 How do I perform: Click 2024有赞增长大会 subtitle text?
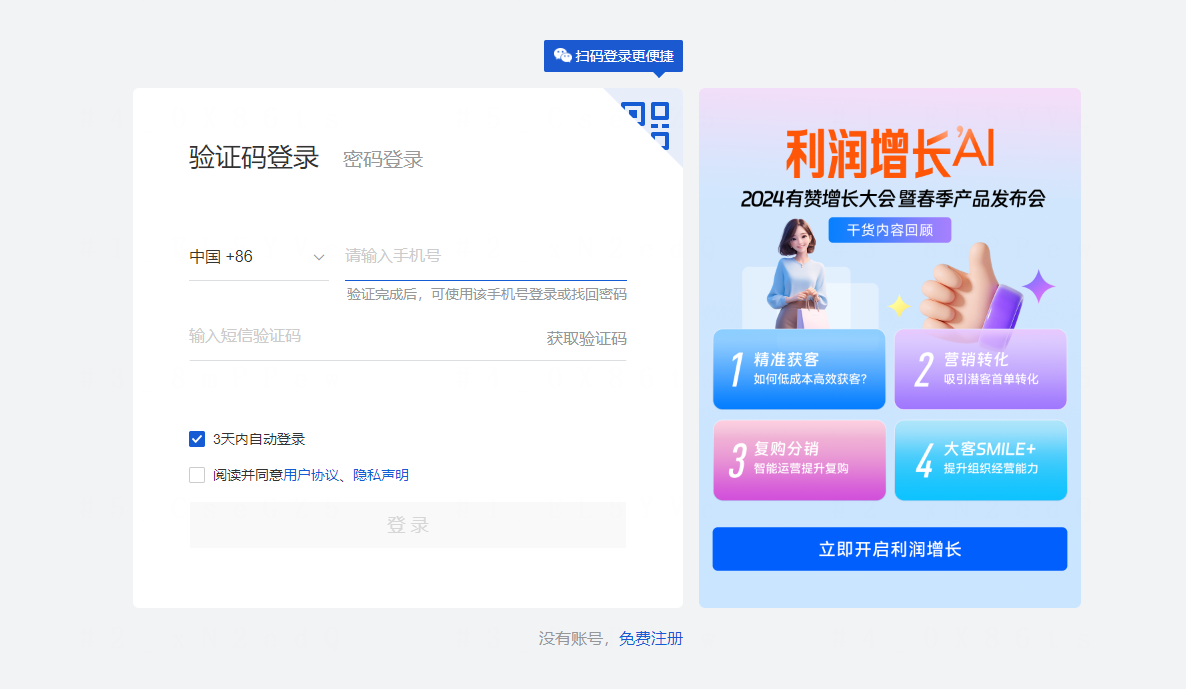893,199
